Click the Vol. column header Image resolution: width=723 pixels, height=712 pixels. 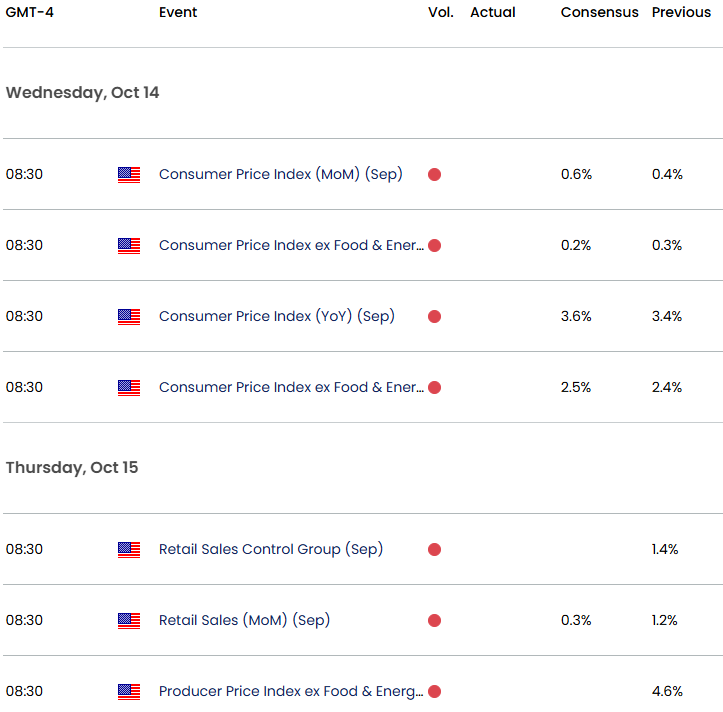(x=441, y=12)
